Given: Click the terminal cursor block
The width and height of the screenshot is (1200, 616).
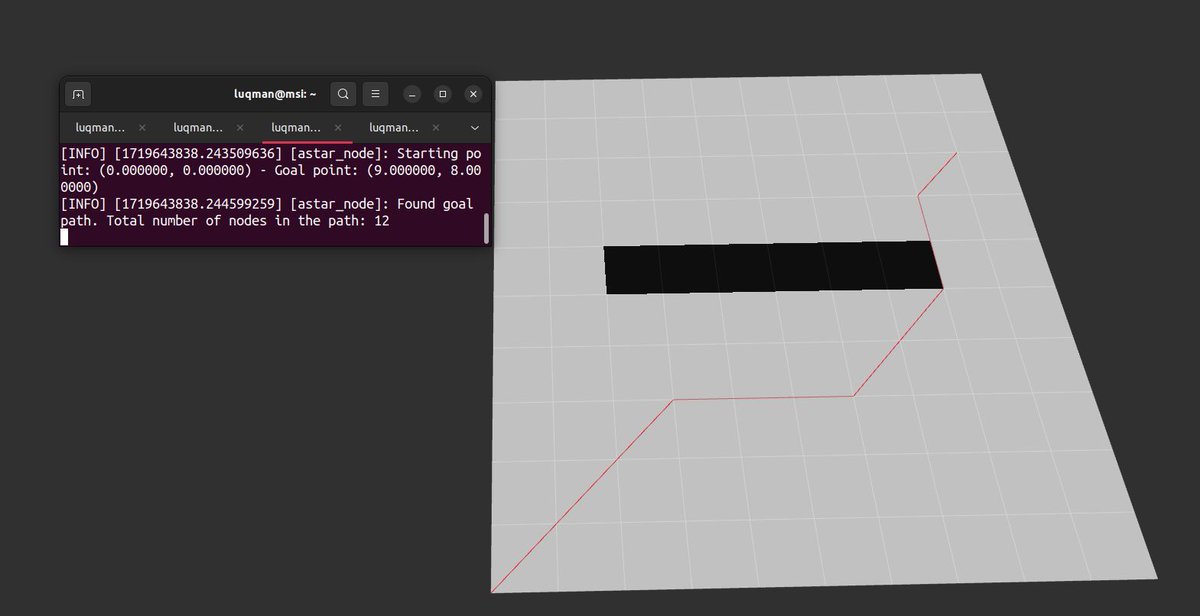Looking at the screenshot, I should 64,237.
